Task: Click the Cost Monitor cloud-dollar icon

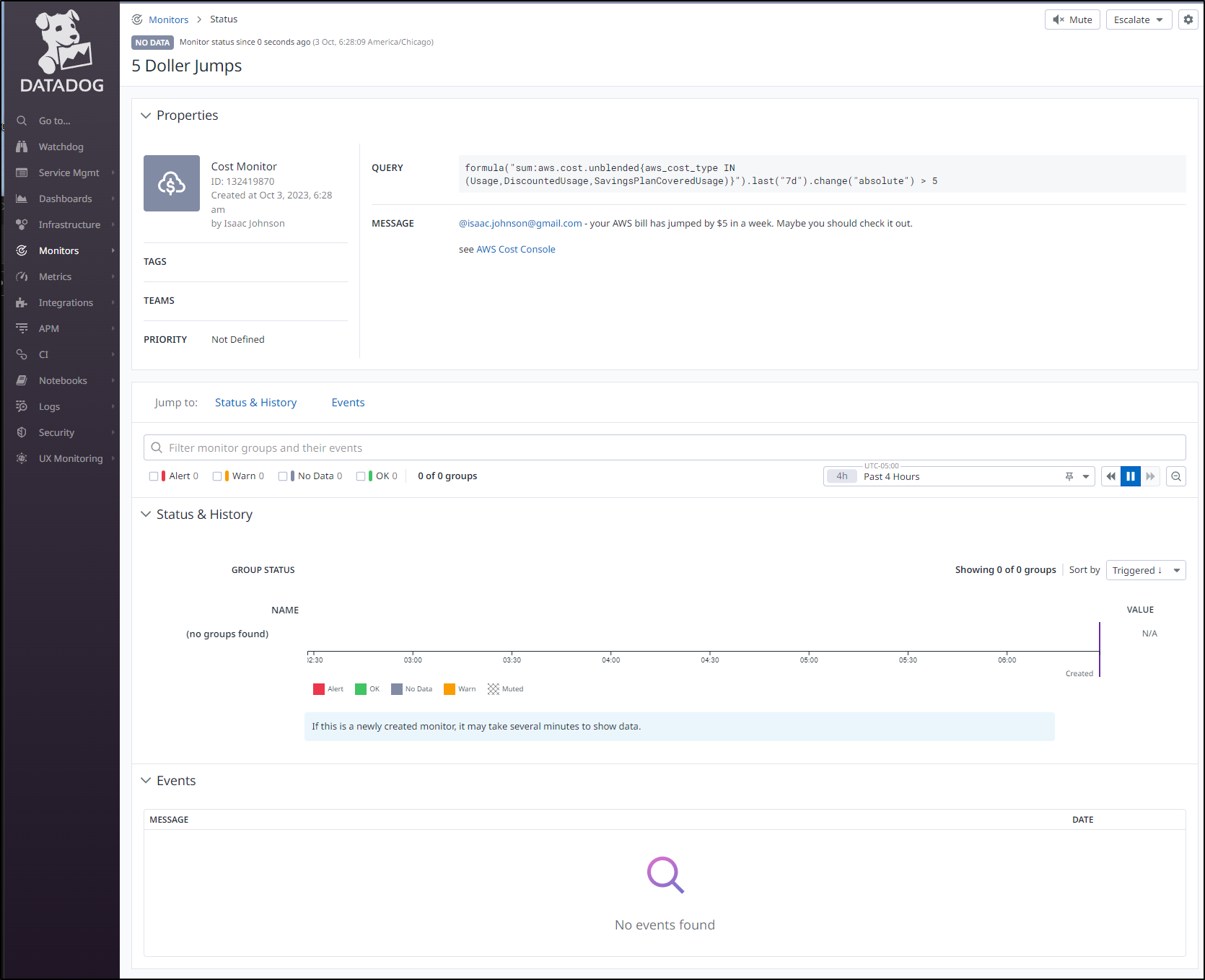Action: click(172, 183)
